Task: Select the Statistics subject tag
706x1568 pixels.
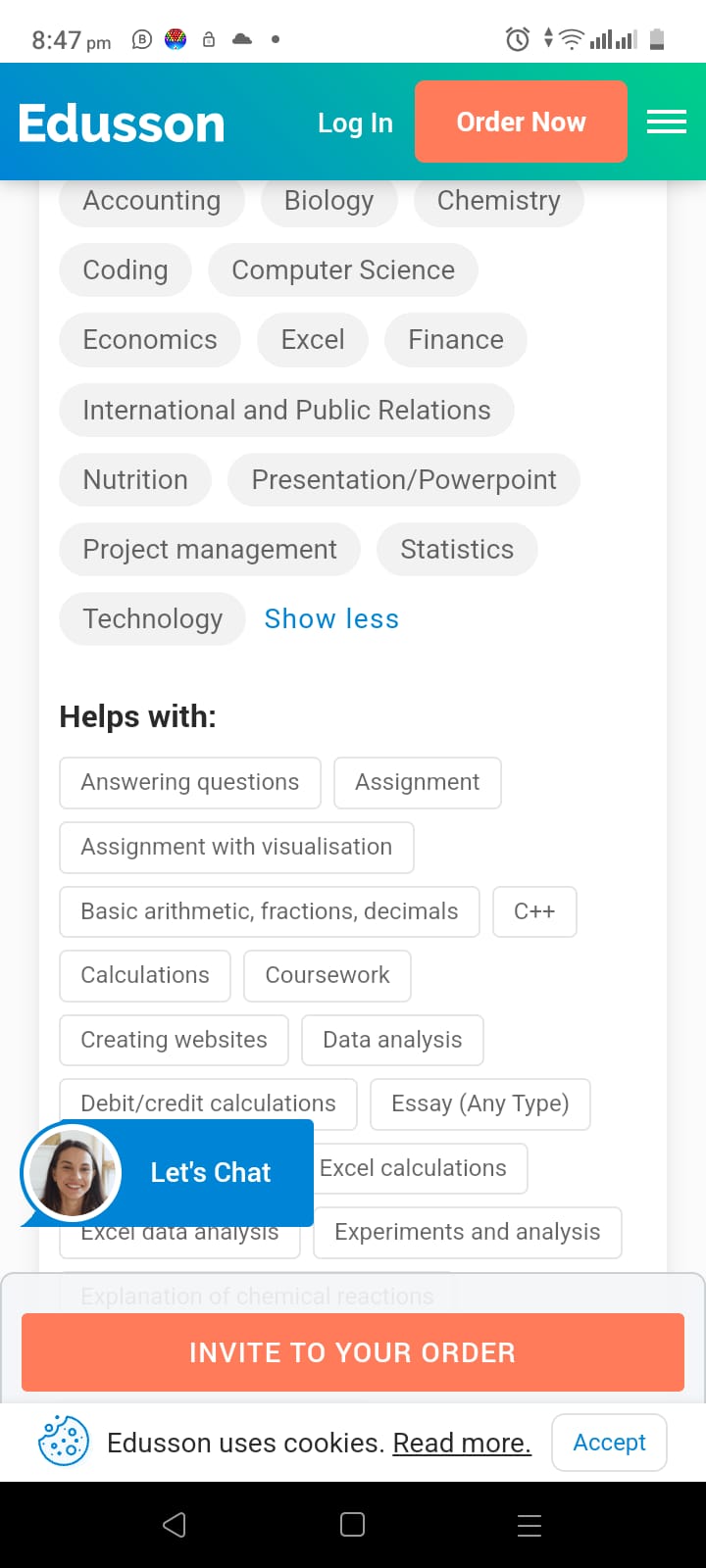Action: [x=457, y=549]
